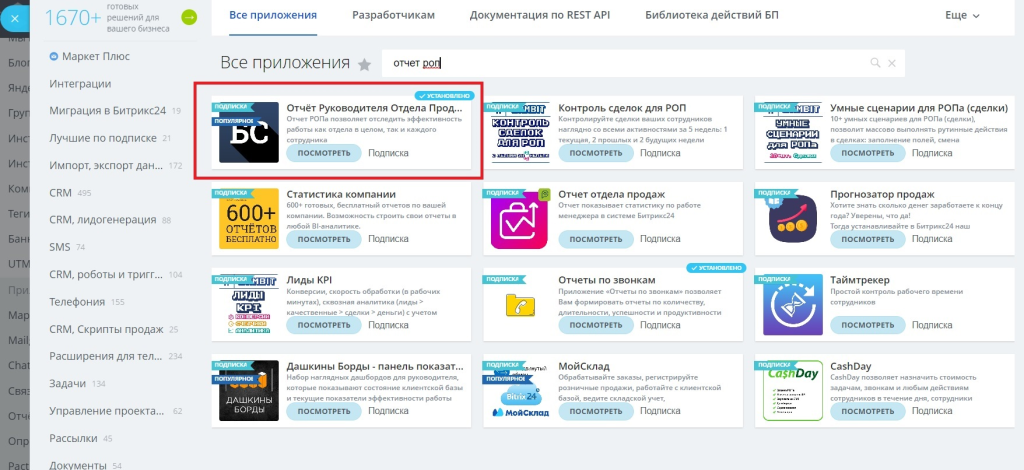Click 'Посмотреть' for Отчет отдела продаж
This screenshot has height=470, width=1024.
click(596, 239)
